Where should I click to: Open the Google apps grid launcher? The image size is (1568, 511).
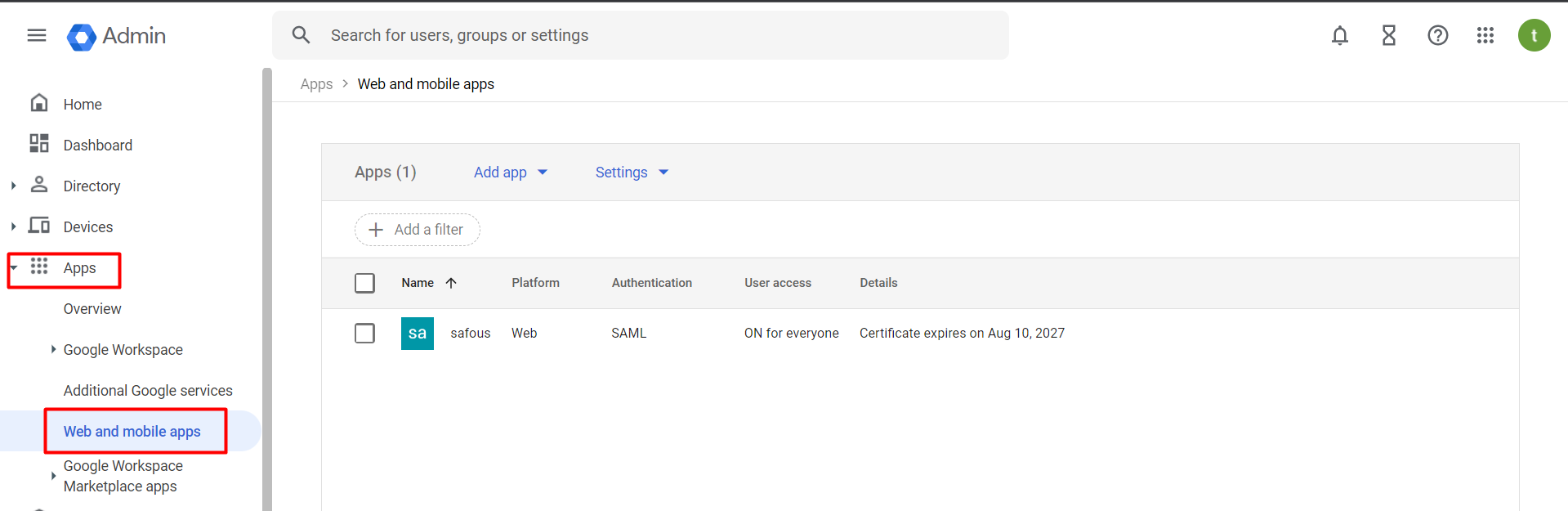[1485, 35]
